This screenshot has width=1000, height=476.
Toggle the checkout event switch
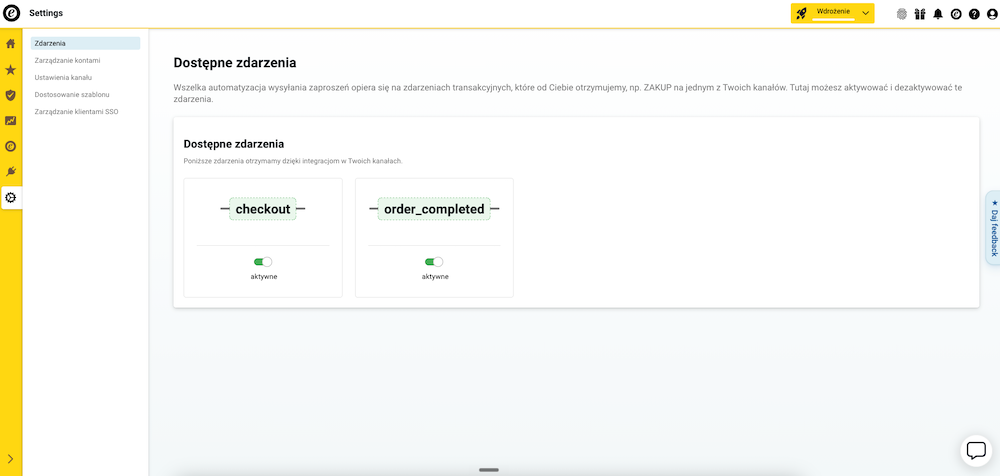(x=263, y=262)
